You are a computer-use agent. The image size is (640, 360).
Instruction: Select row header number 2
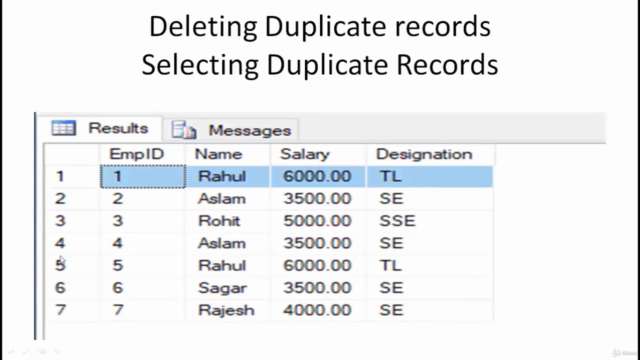coord(72,199)
